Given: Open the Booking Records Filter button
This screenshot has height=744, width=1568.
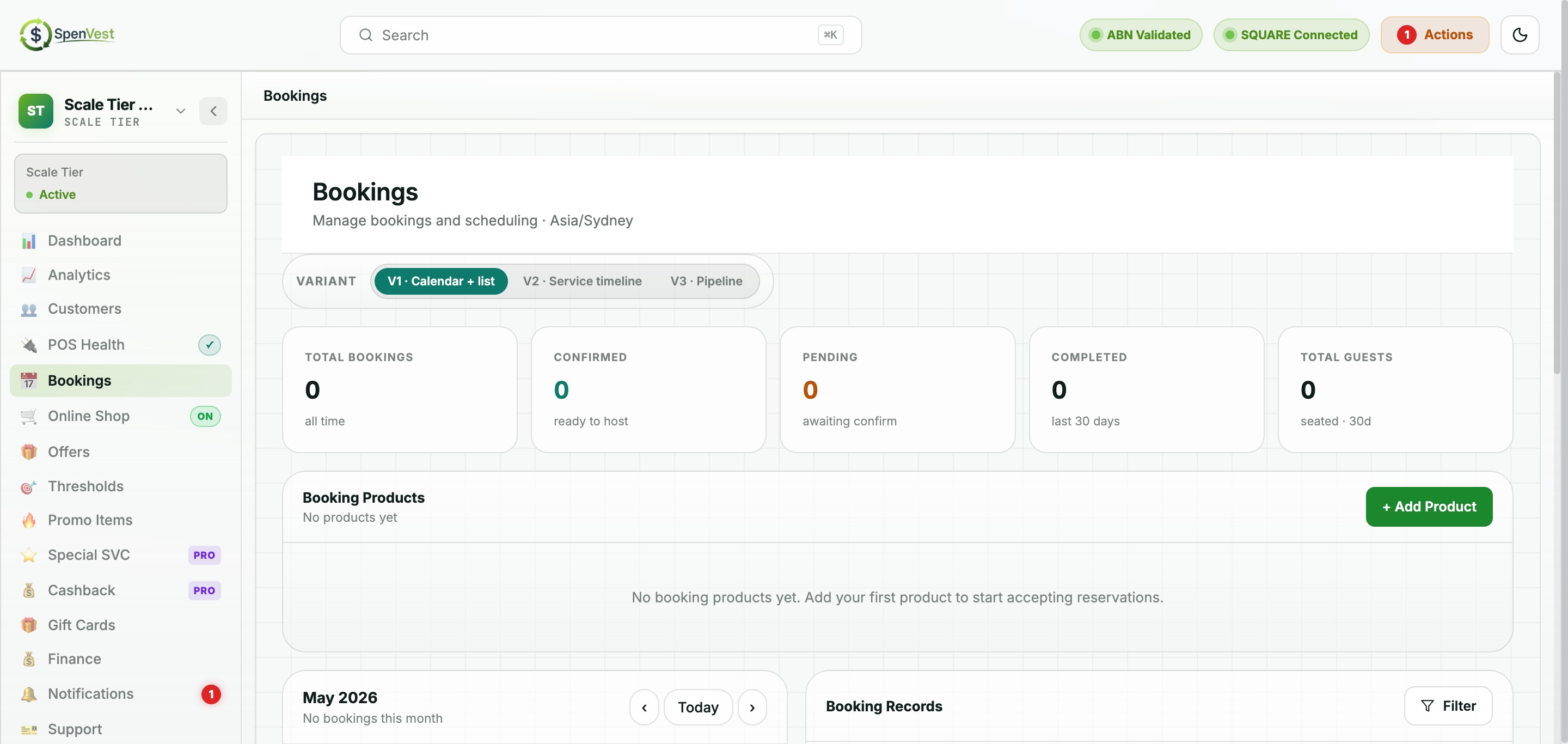Looking at the screenshot, I should click(x=1448, y=706).
